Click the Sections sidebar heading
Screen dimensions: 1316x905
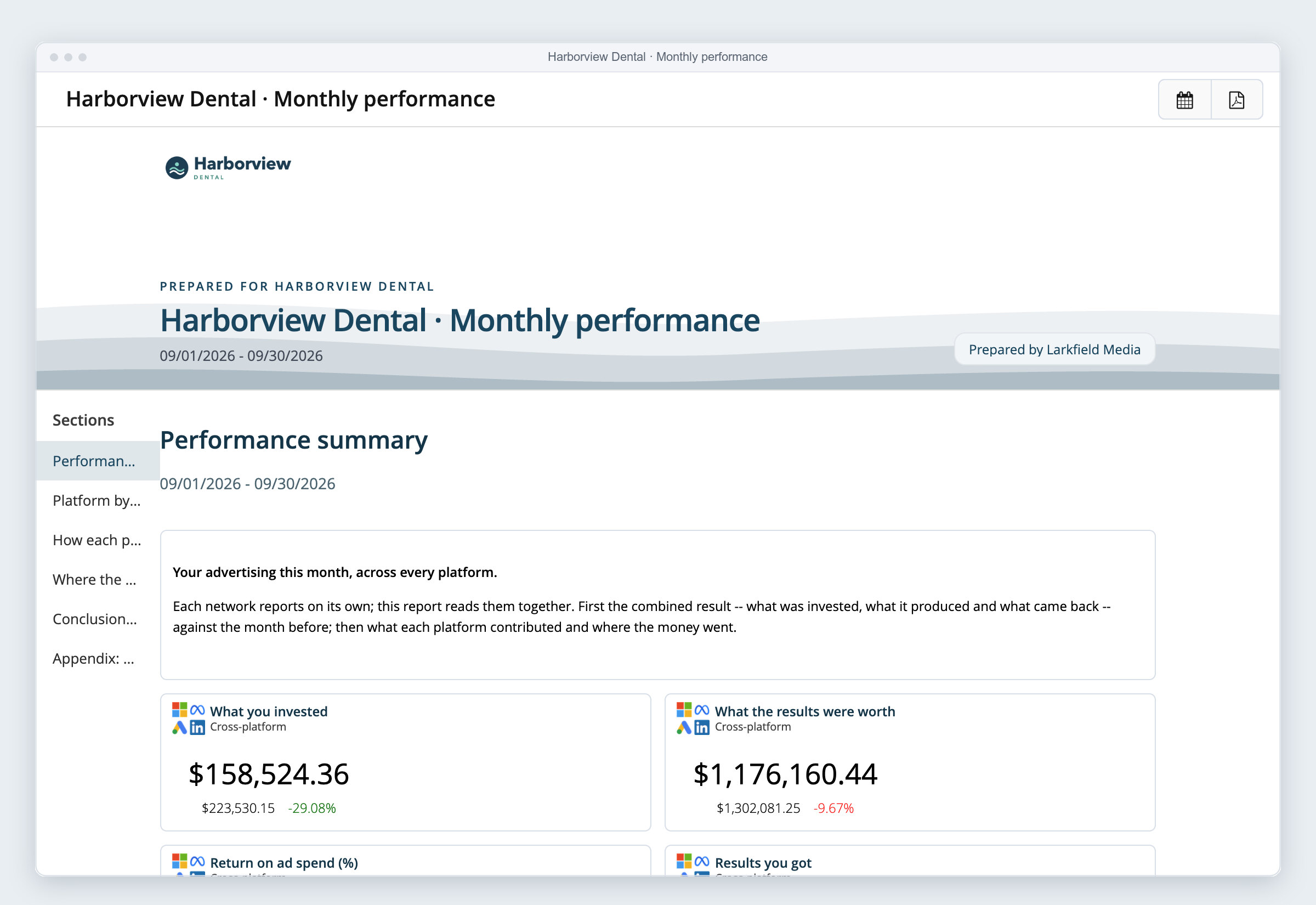click(83, 420)
